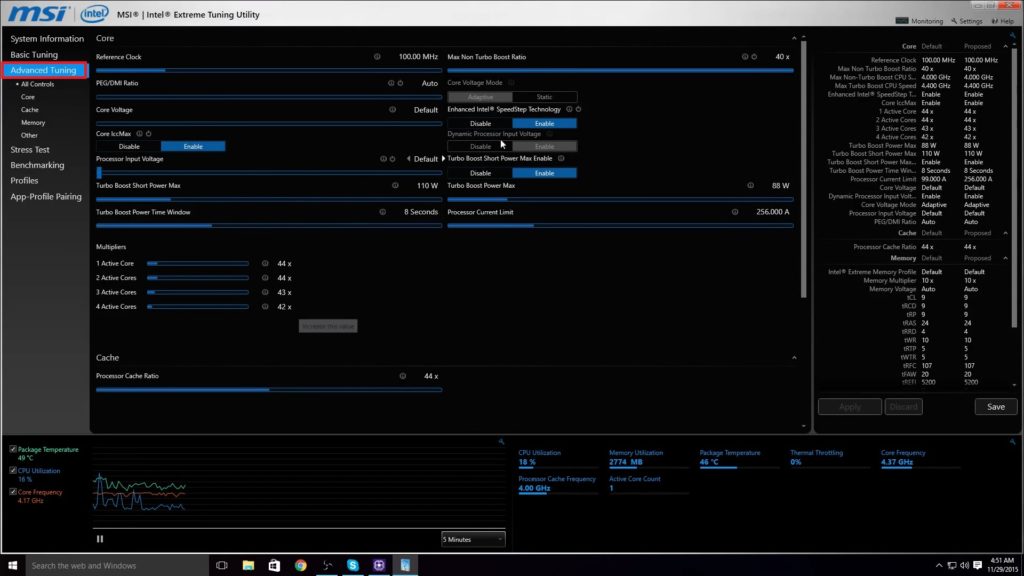Screen dimensions: 1024x576
Task: Click the Processor Cache Ratio info icon
Action: pos(403,376)
